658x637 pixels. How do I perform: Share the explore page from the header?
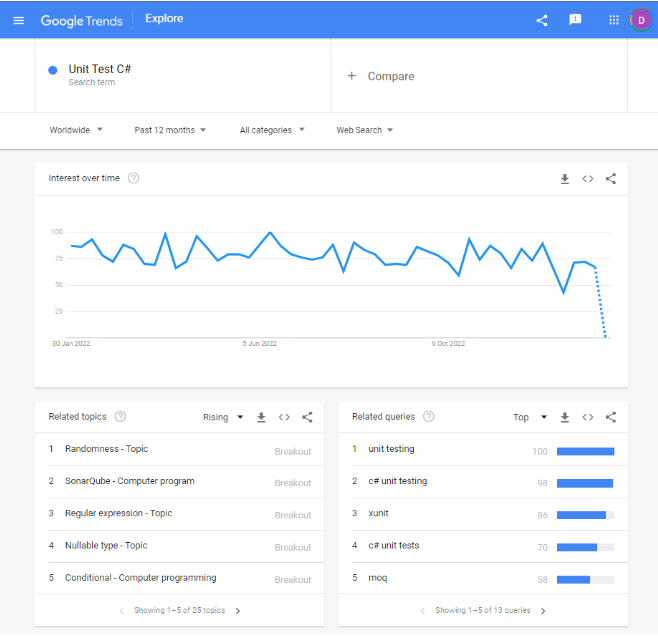pos(542,20)
